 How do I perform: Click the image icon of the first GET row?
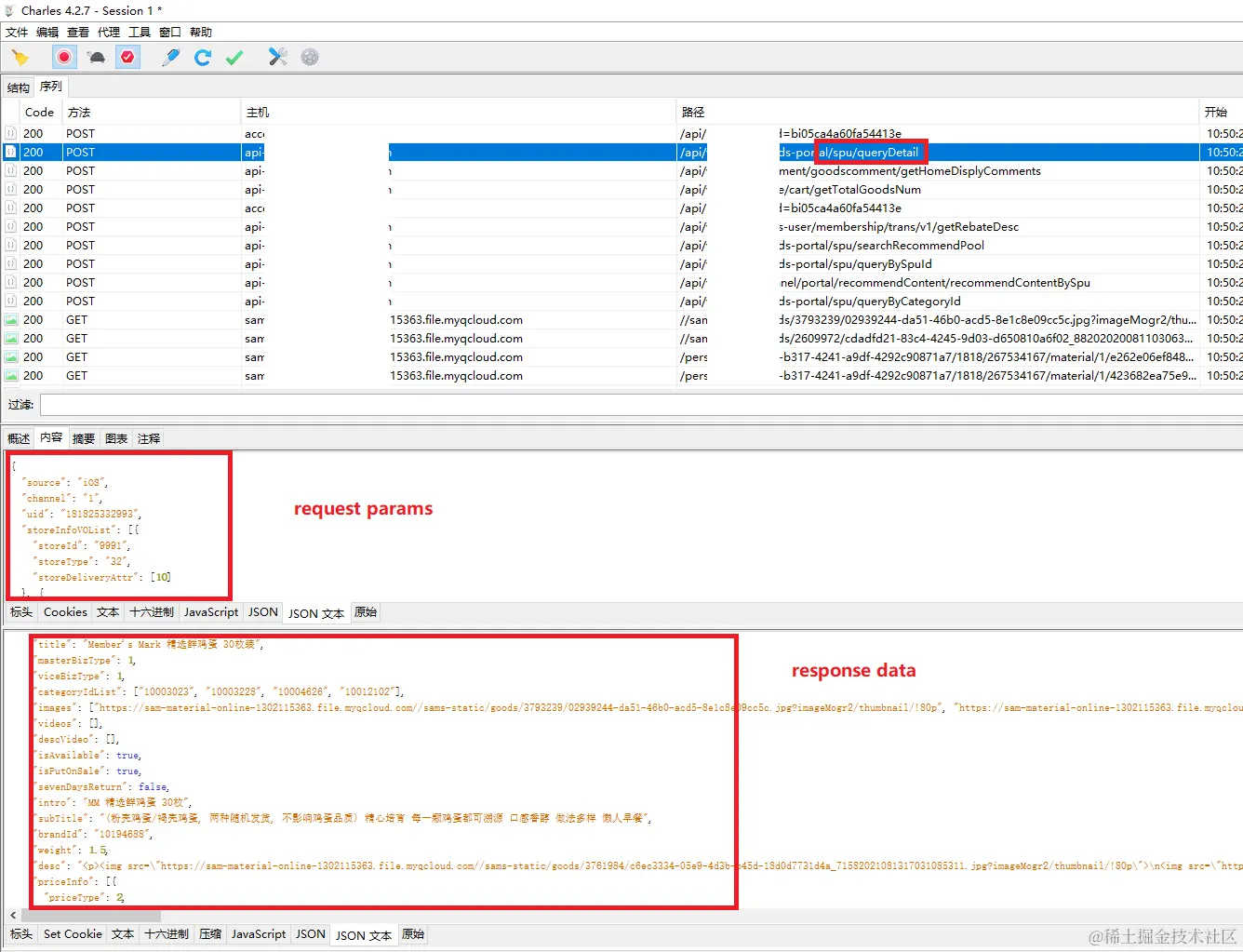11,319
